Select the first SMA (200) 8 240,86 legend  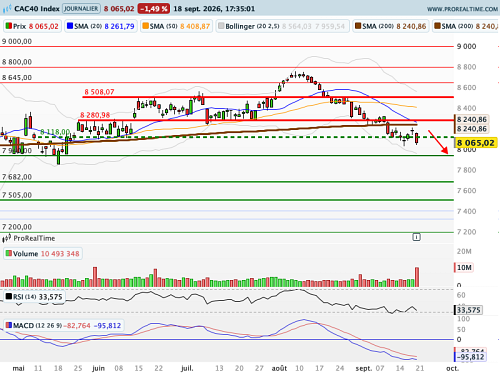click(x=391, y=26)
